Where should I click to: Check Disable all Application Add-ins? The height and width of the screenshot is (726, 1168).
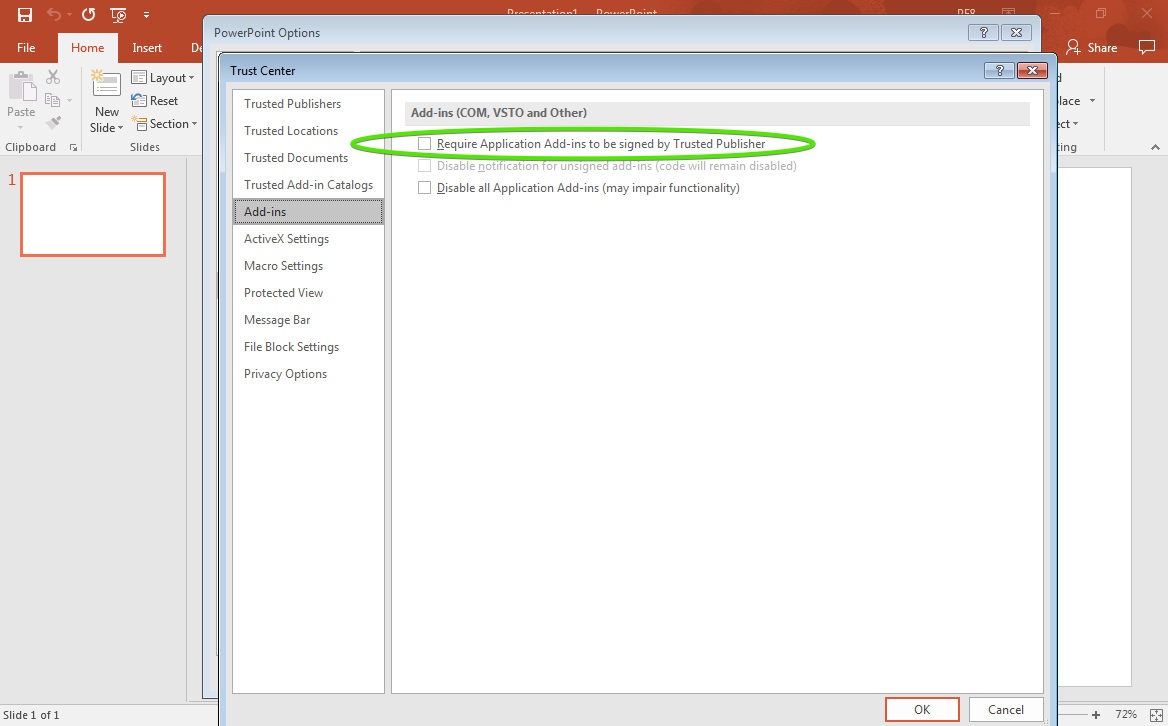(425, 188)
